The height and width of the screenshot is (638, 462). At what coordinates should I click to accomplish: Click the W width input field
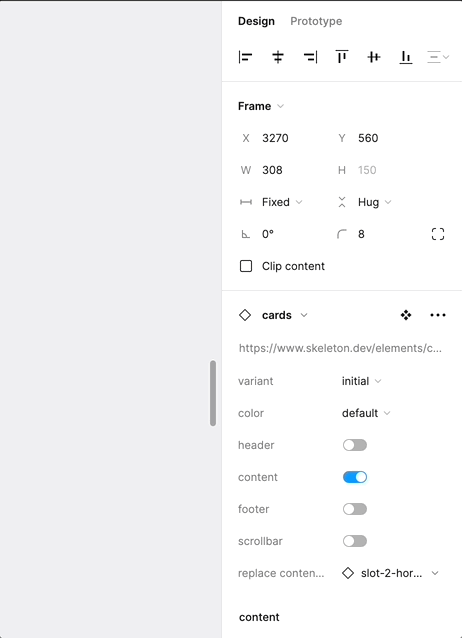[285, 170]
